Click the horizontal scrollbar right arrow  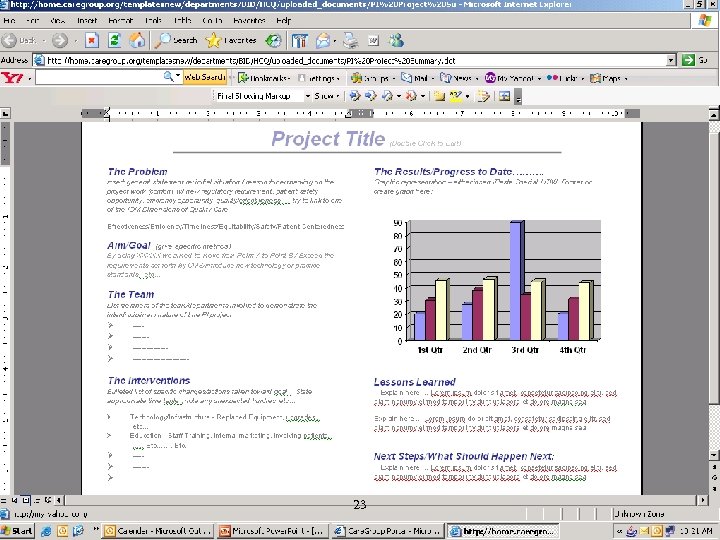703,500
